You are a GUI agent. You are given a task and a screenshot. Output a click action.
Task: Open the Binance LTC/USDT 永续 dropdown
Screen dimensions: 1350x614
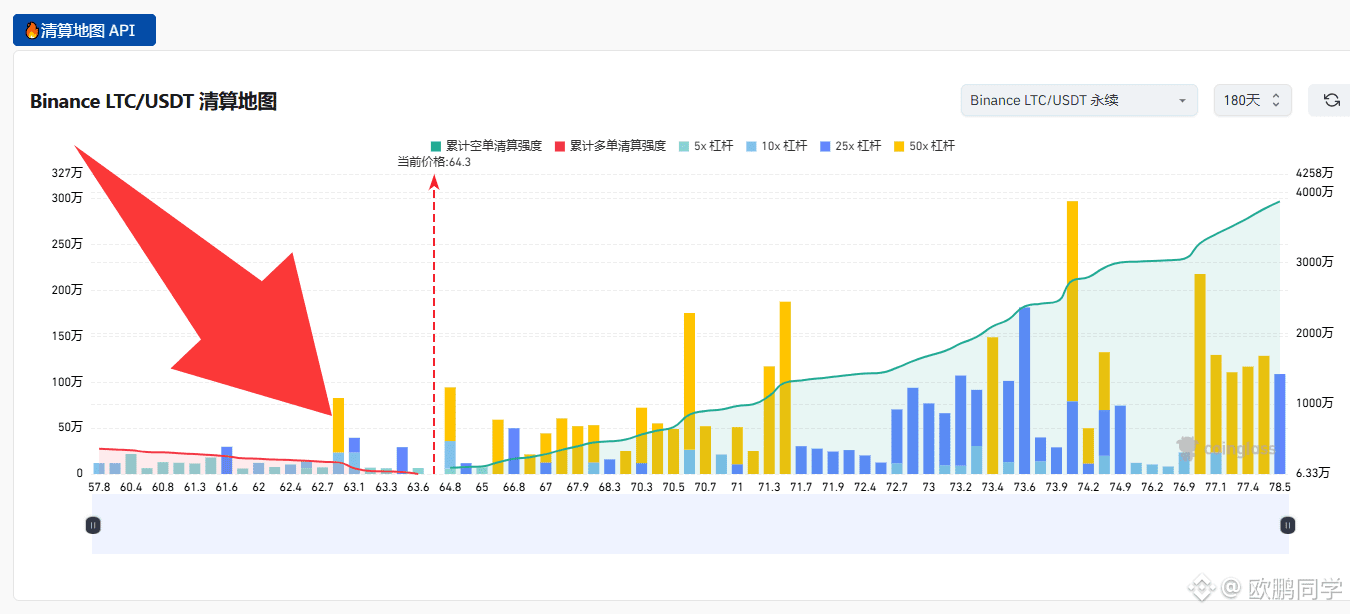coord(1079,100)
